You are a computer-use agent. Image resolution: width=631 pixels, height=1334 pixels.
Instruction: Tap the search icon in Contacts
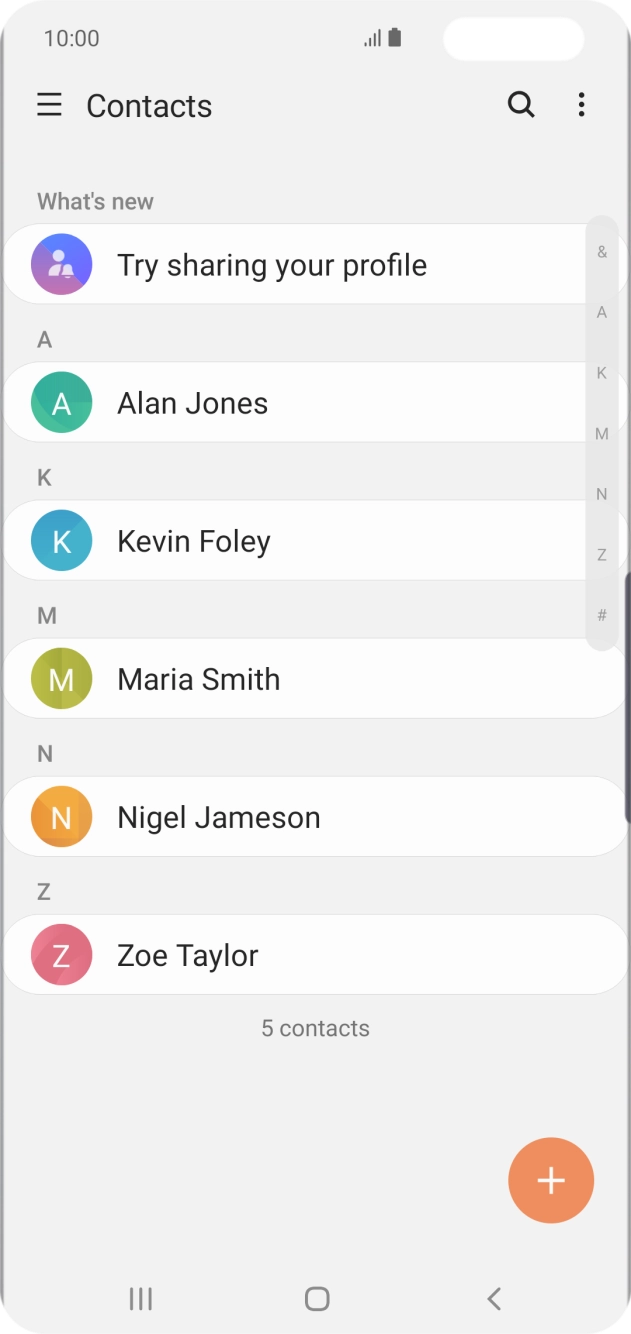pos(521,105)
